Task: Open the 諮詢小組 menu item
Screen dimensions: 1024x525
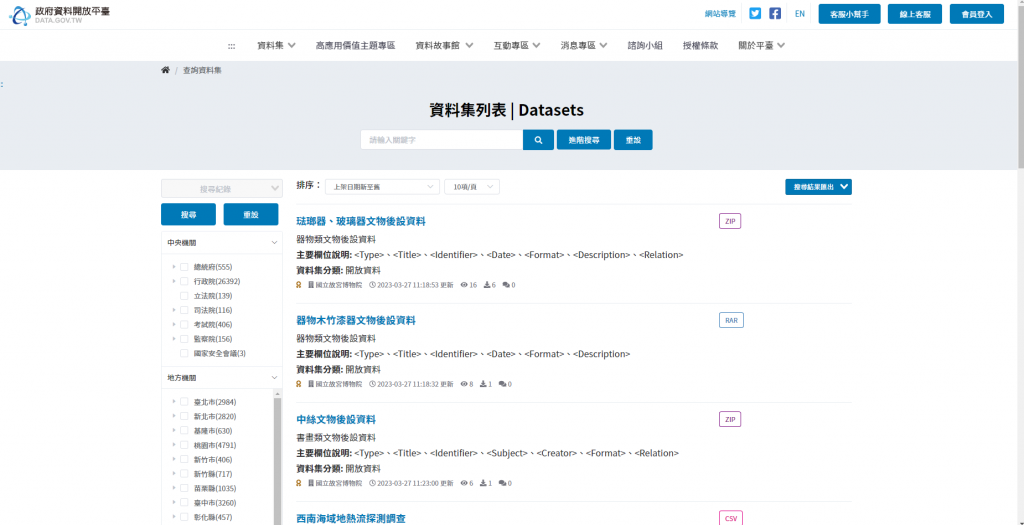Action: click(645, 46)
